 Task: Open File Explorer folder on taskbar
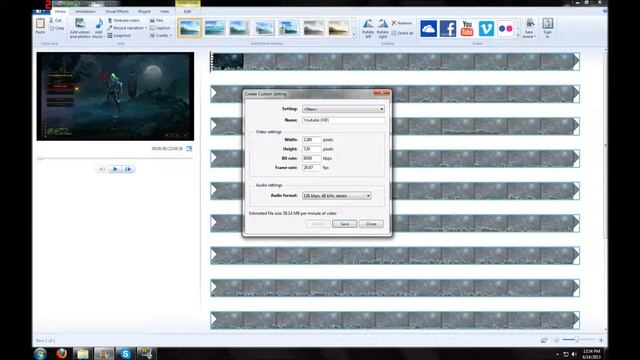[82, 354]
